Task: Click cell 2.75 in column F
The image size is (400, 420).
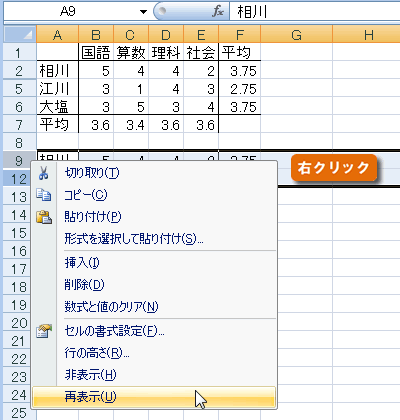Action: pos(240,88)
